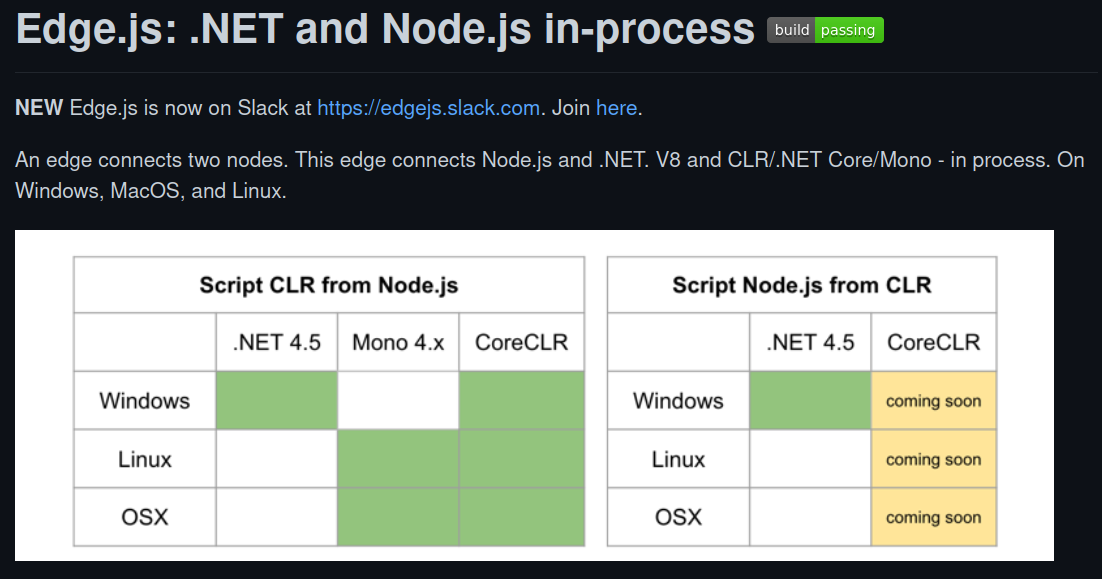Click 'coming soon' cell in OSX row

(933, 517)
